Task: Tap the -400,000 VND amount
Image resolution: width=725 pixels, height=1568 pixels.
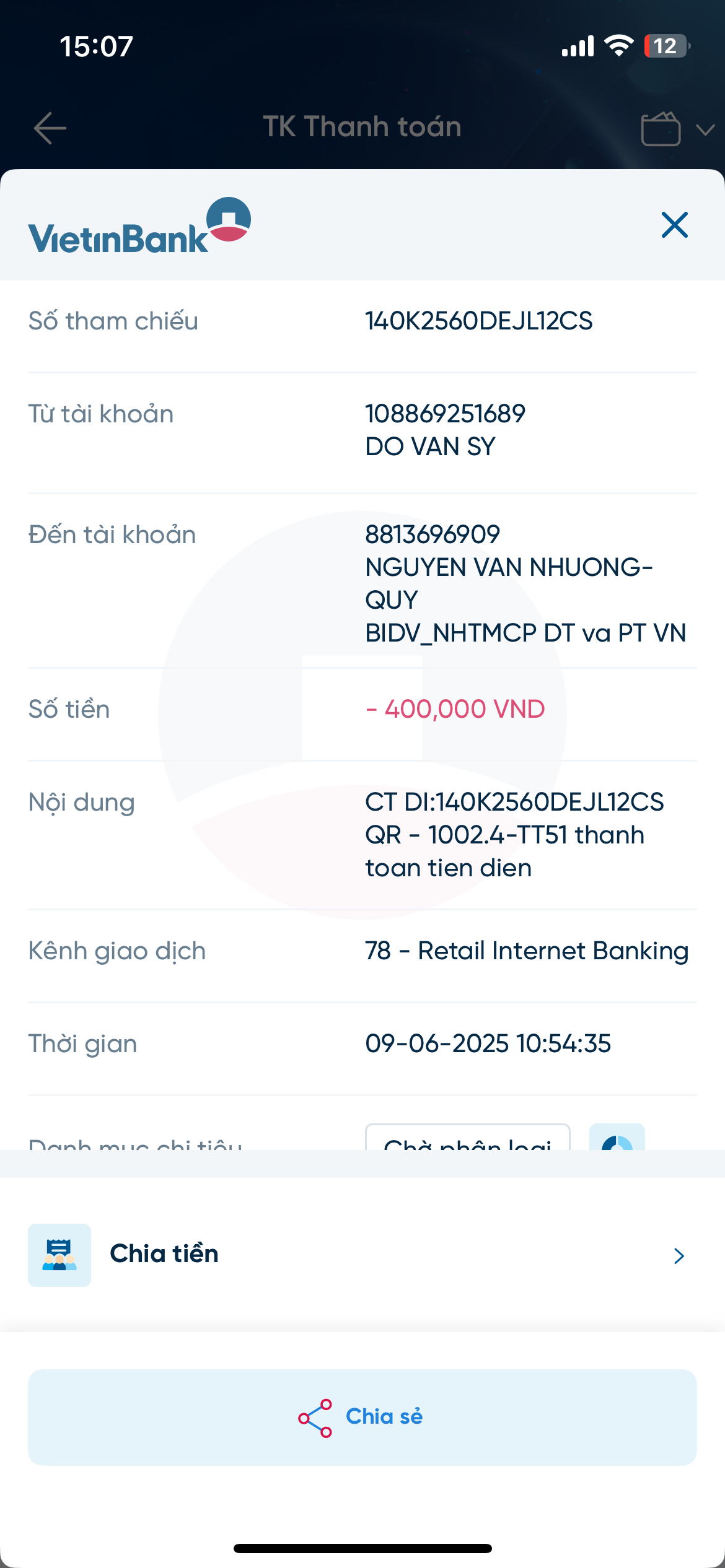Action: 455,709
